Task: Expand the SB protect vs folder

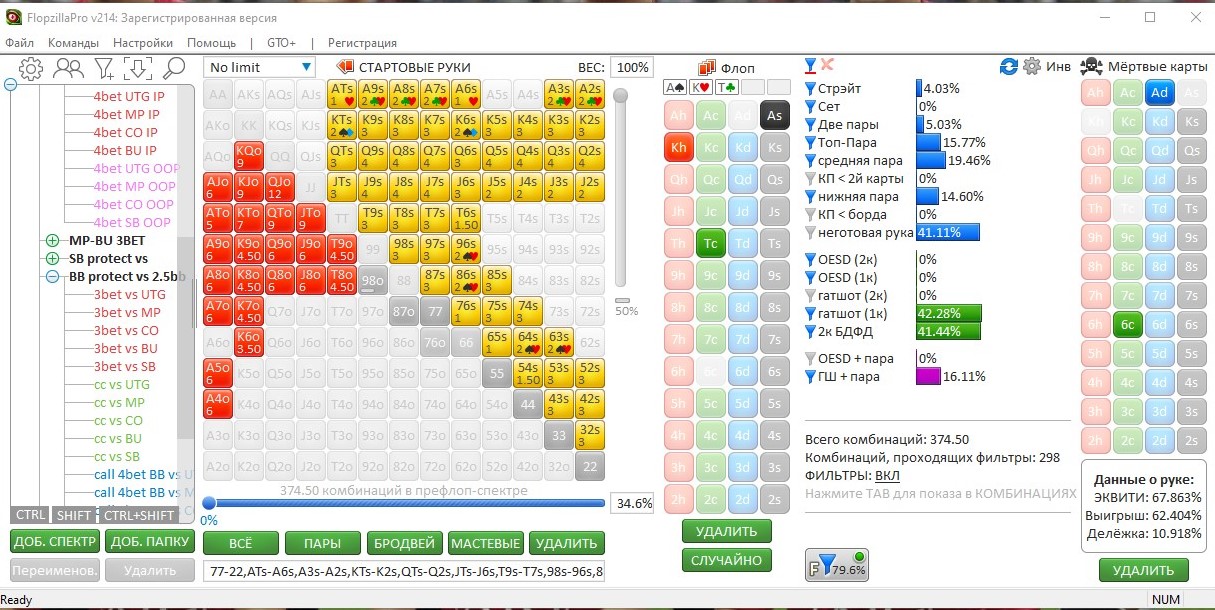Action: (x=52, y=259)
